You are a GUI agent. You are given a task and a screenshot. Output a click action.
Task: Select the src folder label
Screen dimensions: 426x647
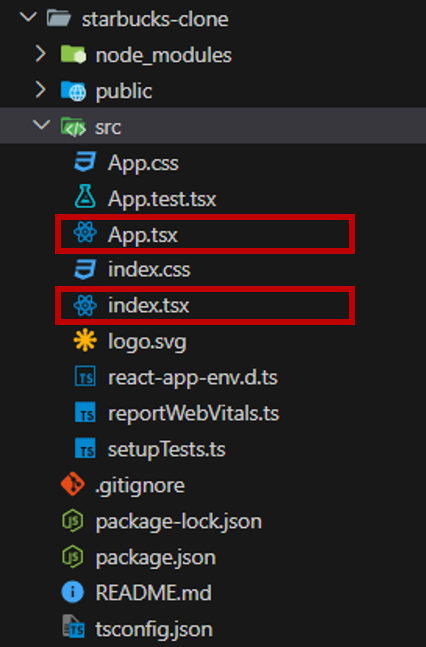tap(108, 128)
